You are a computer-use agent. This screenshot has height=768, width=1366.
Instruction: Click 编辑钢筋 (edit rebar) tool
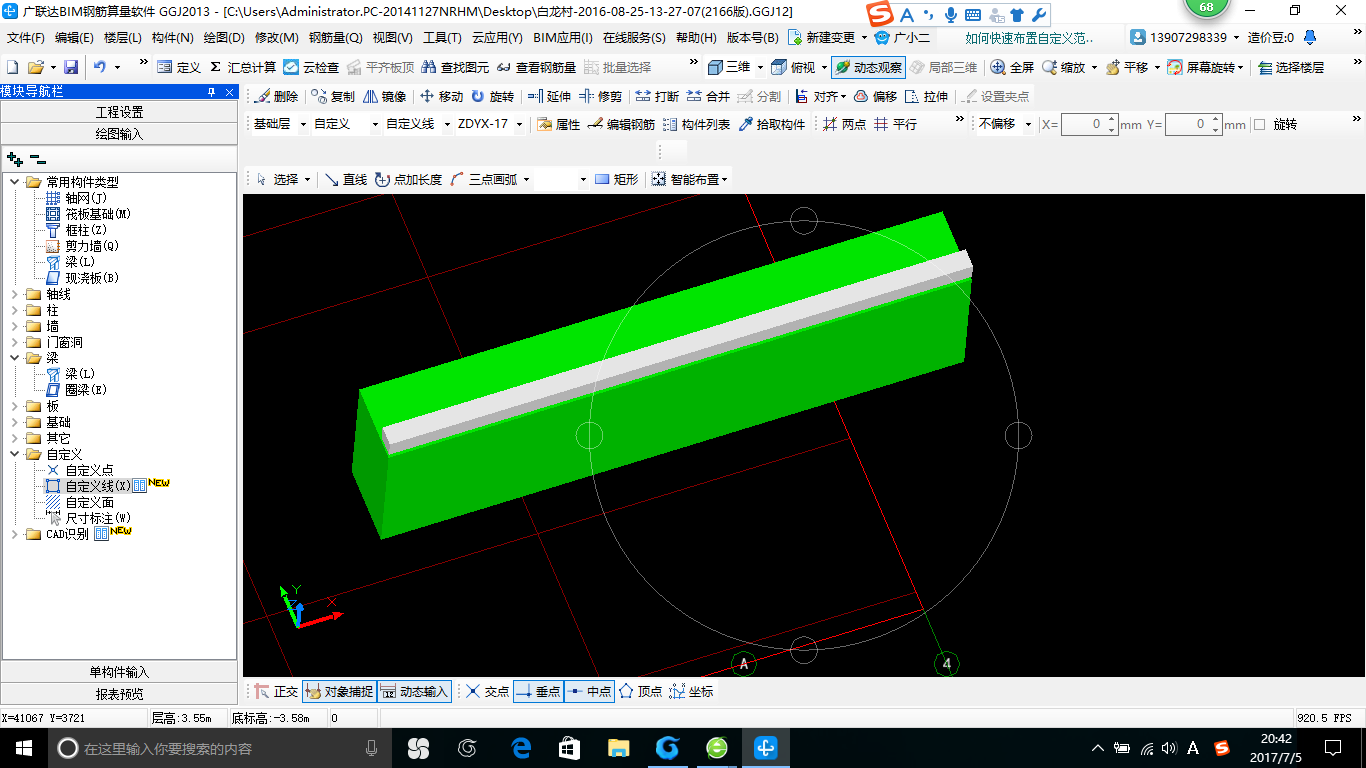coord(621,125)
